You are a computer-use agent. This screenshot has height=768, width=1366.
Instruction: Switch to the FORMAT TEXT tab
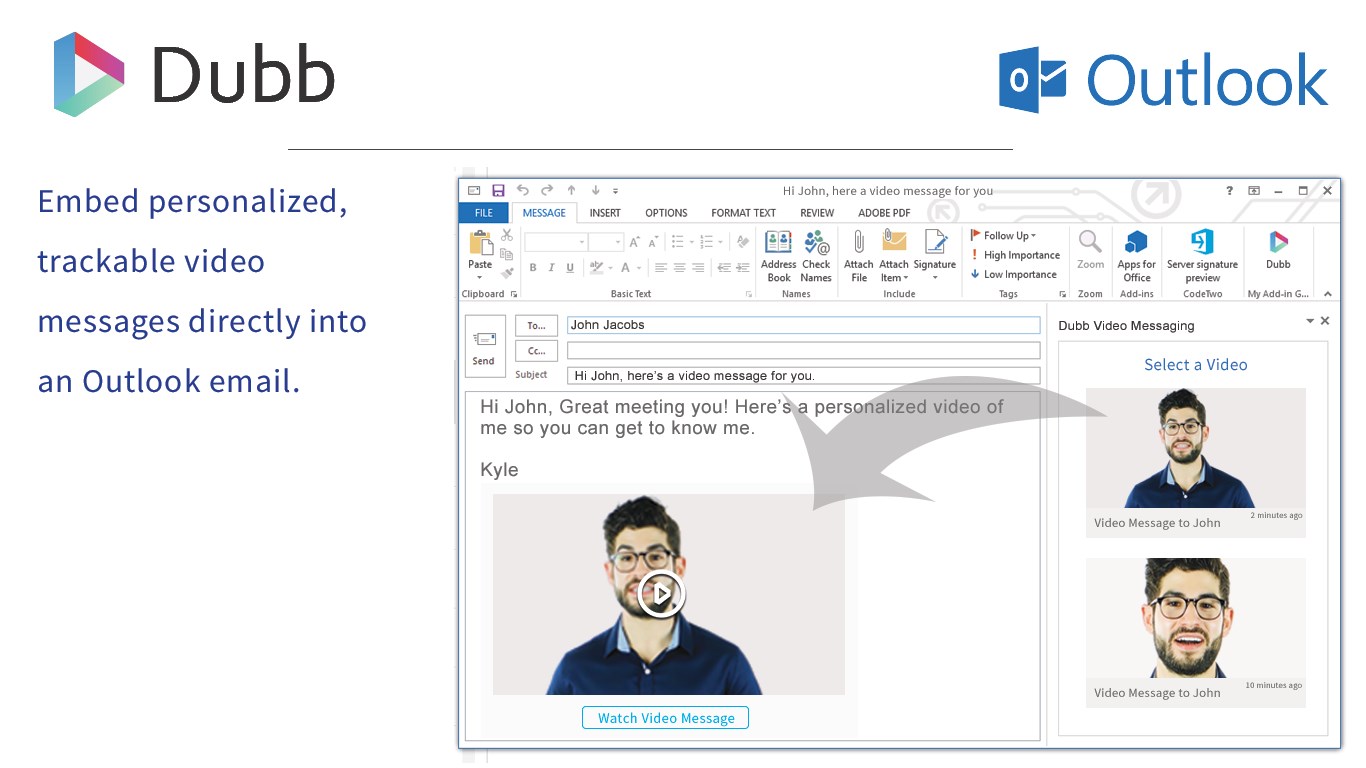coord(743,213)
